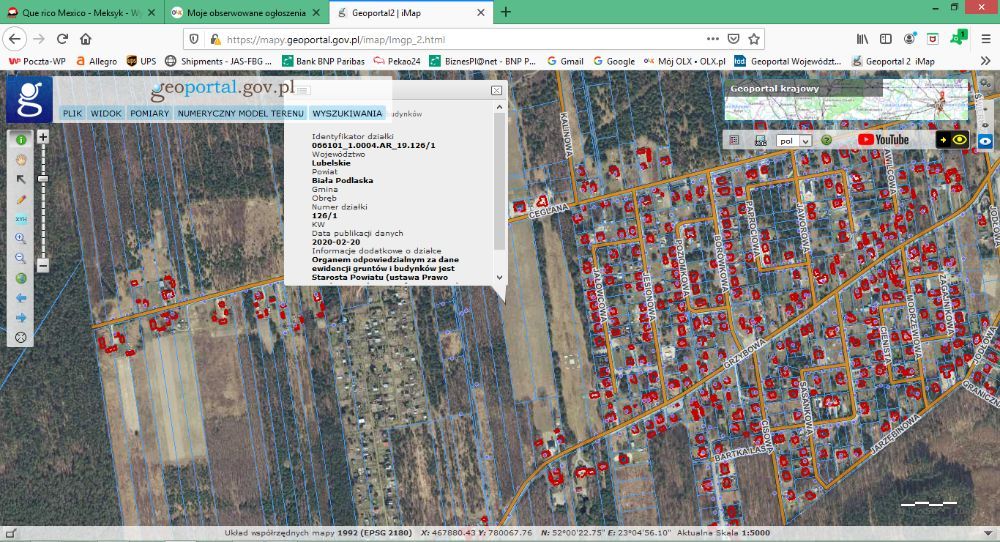The image size is (1000, 542).
Task: Go to previous map view arrow
Action: point(20,298)
